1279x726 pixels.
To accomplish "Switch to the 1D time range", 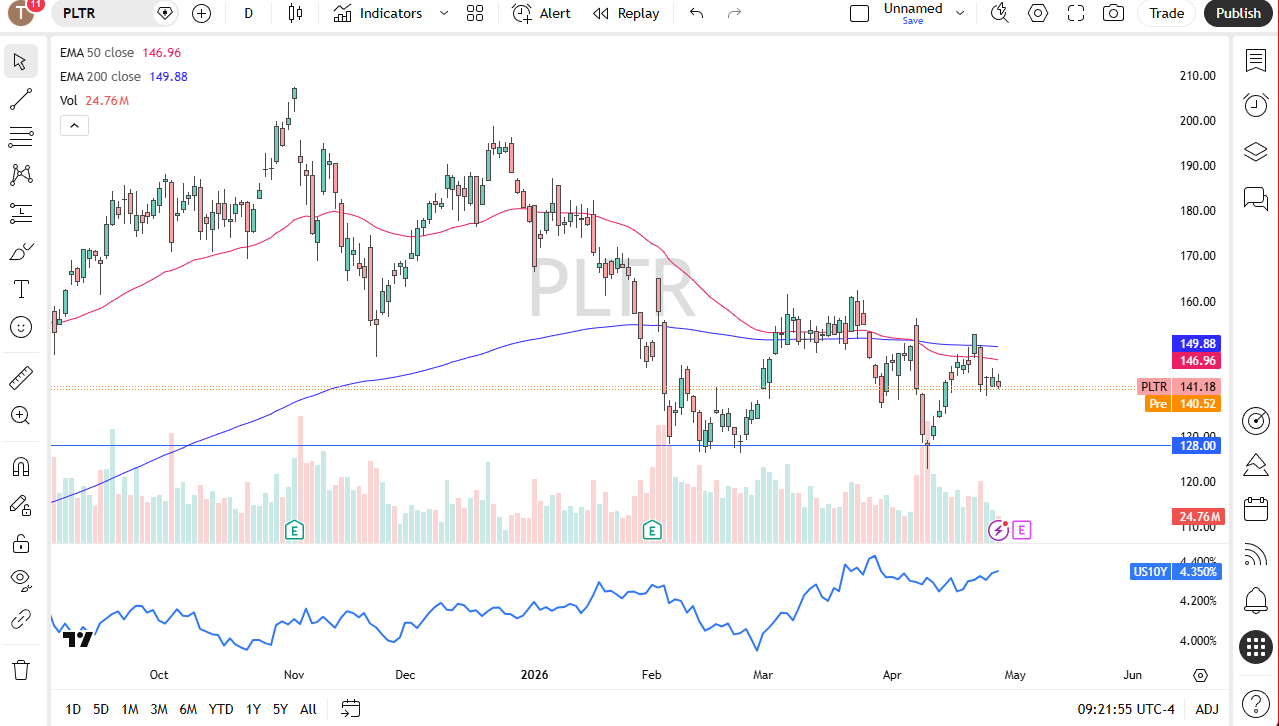I will pyautogui.click(x=73, y=709).
